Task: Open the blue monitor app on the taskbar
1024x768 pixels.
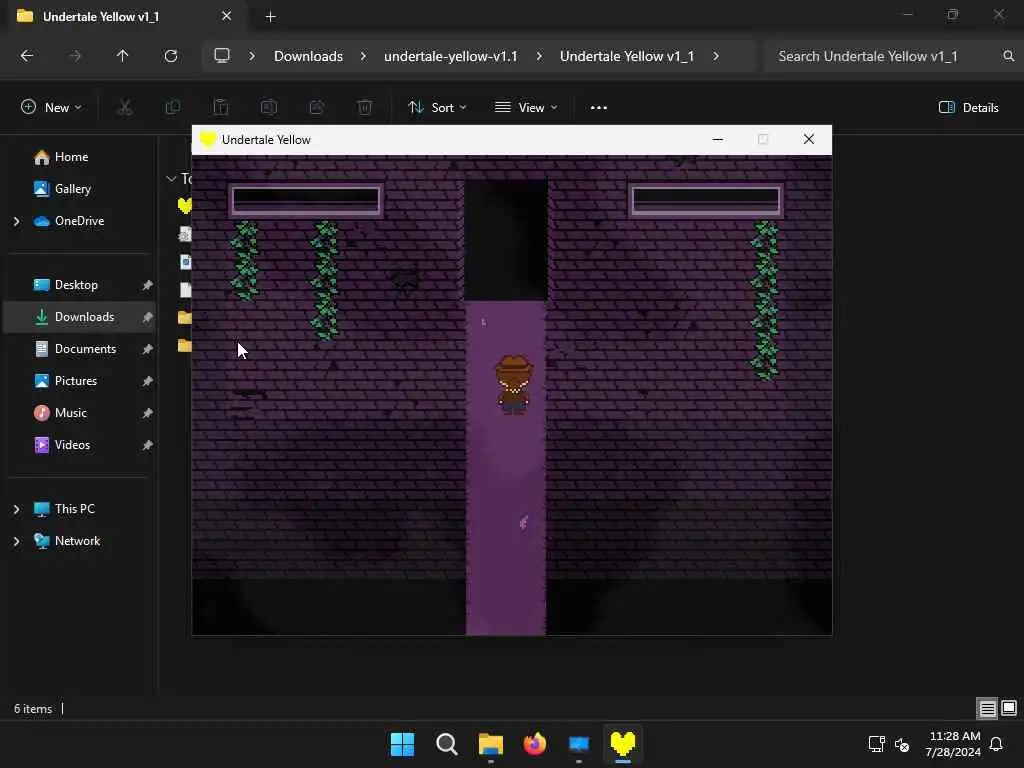Action: click(x=579, y=744)
